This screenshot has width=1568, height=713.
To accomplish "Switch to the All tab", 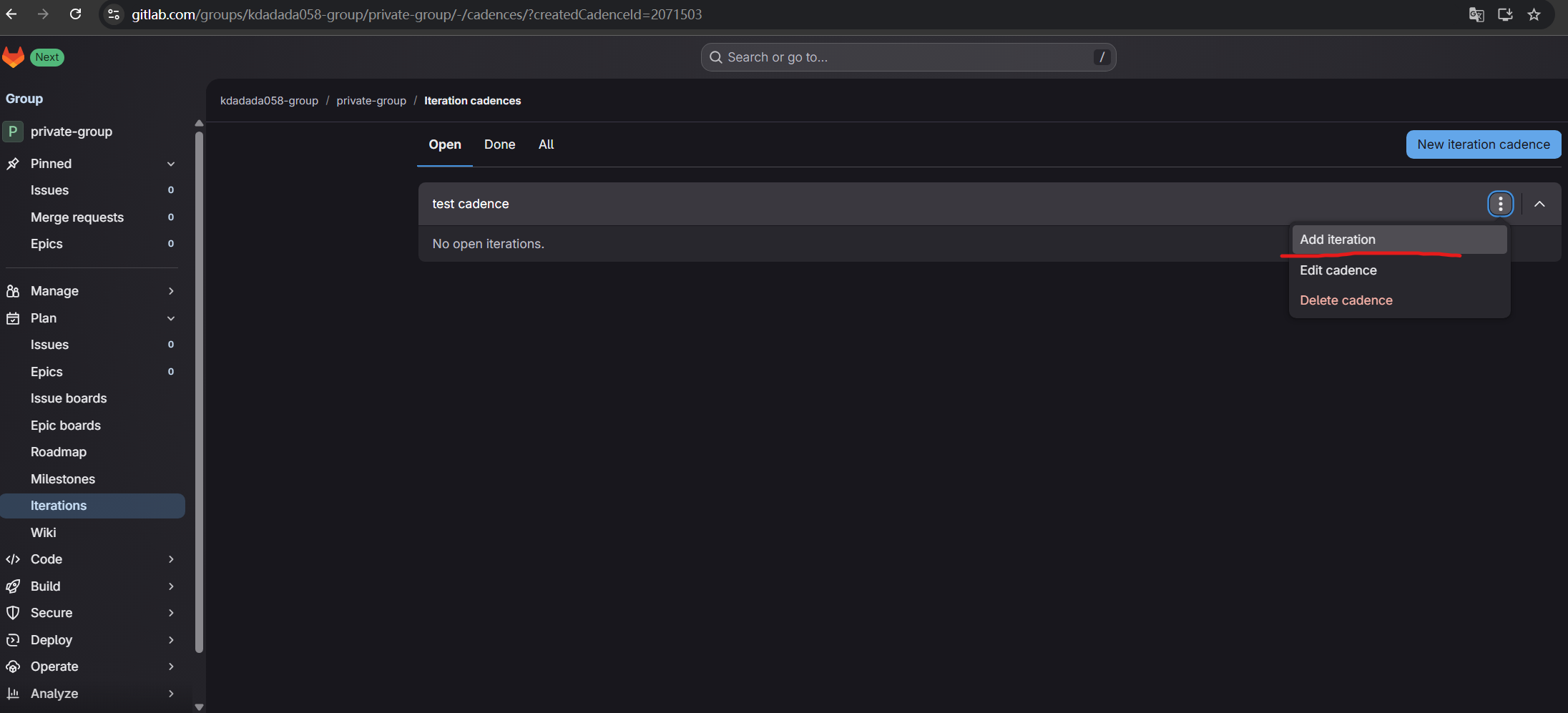I will (546, 144).
